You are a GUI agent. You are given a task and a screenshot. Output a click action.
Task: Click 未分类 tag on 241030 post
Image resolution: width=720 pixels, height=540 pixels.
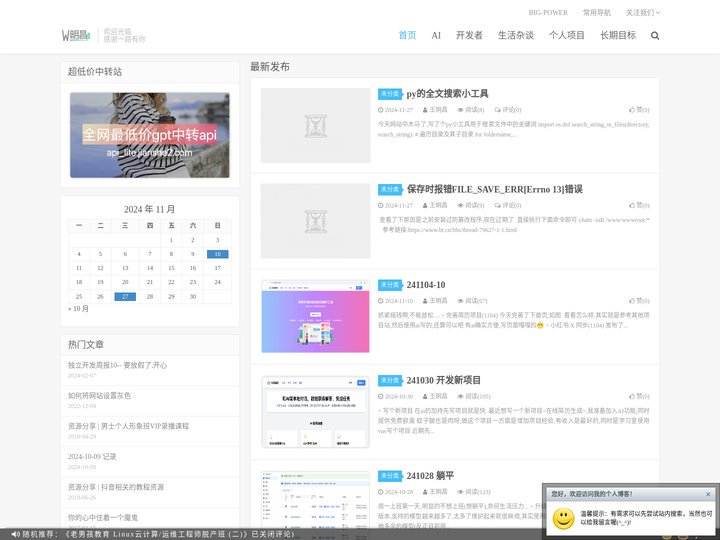[390, 380]
